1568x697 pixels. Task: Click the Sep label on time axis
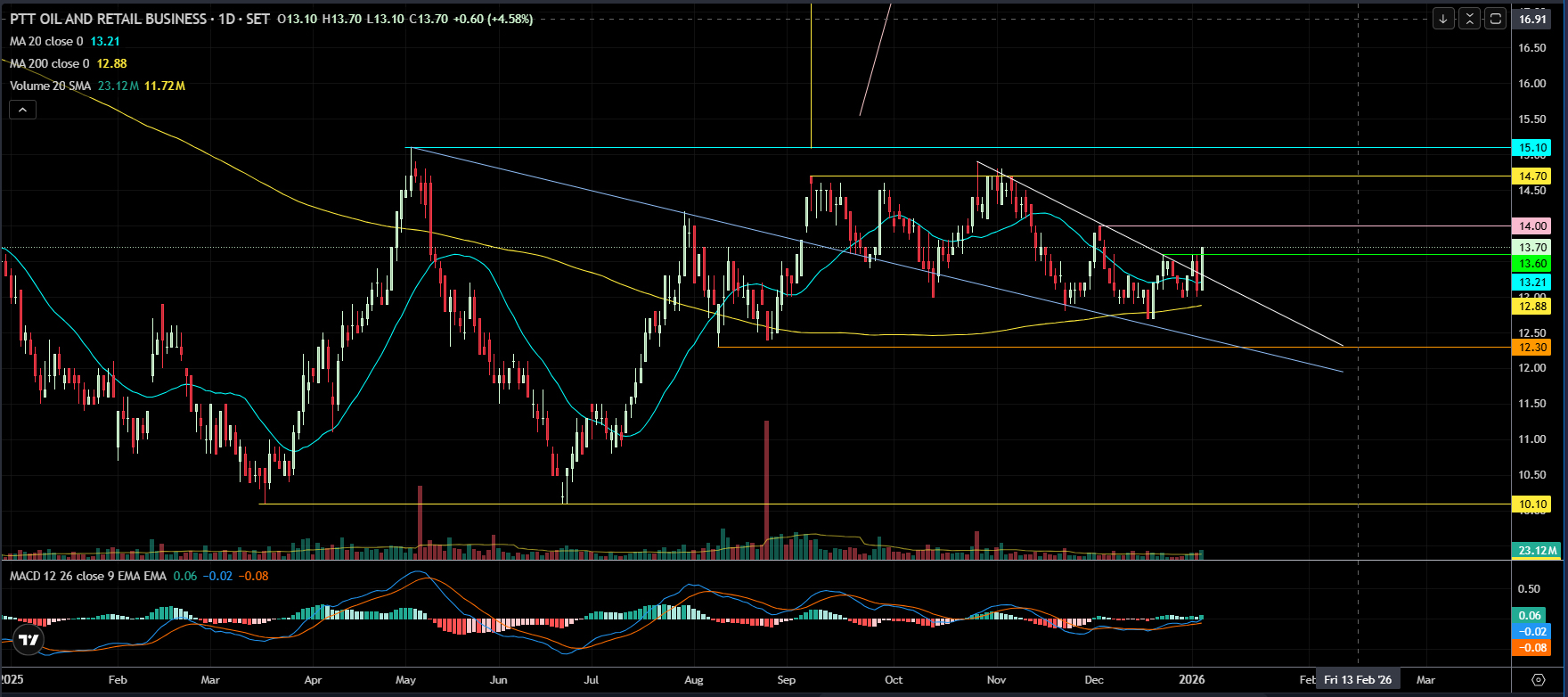[786, 680]
